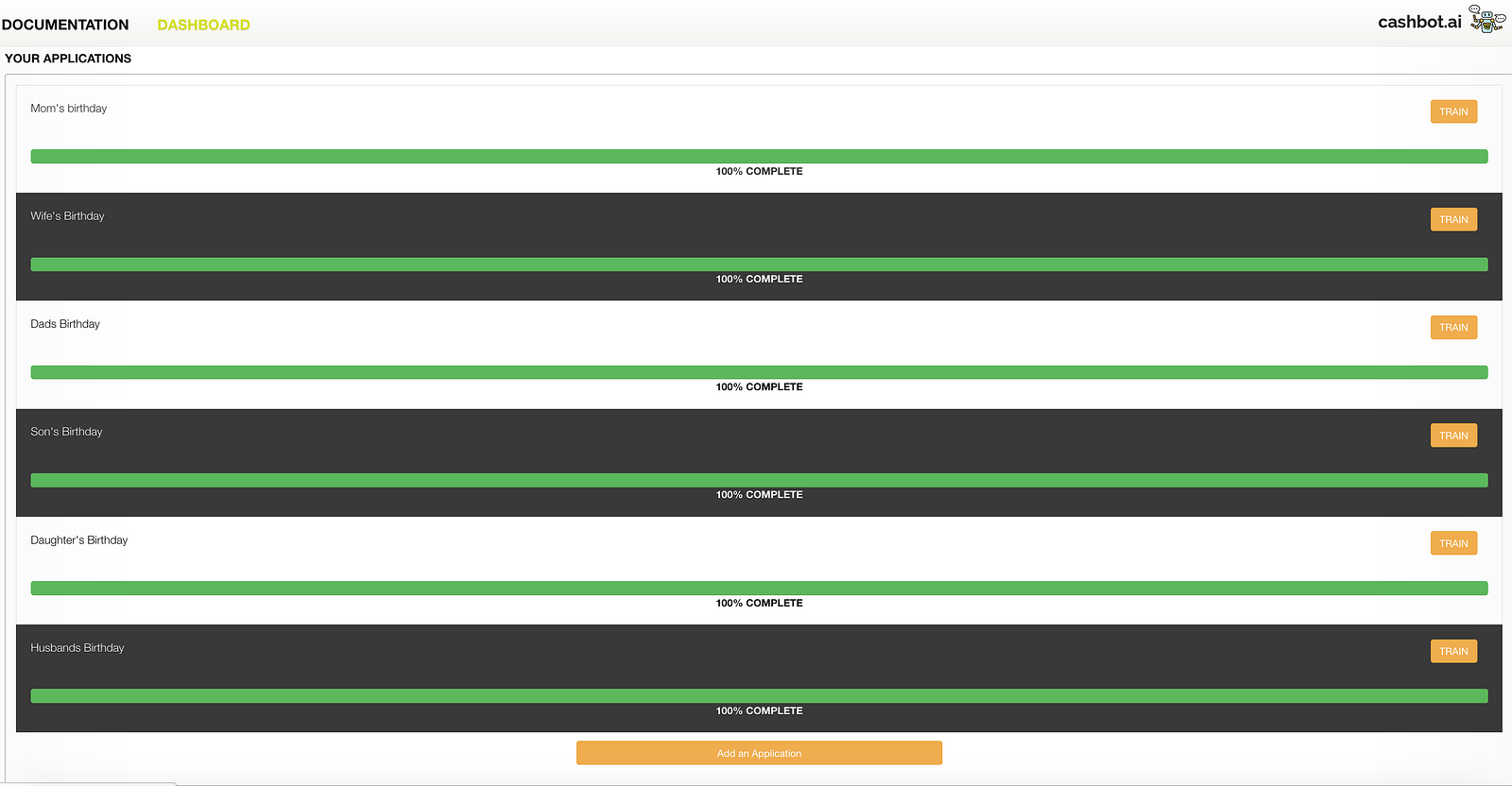Image resolution: width=1512 pixels, height=786 pixels.
Task: Train the Wife's Birthday application
Action: coord(1453,219)
